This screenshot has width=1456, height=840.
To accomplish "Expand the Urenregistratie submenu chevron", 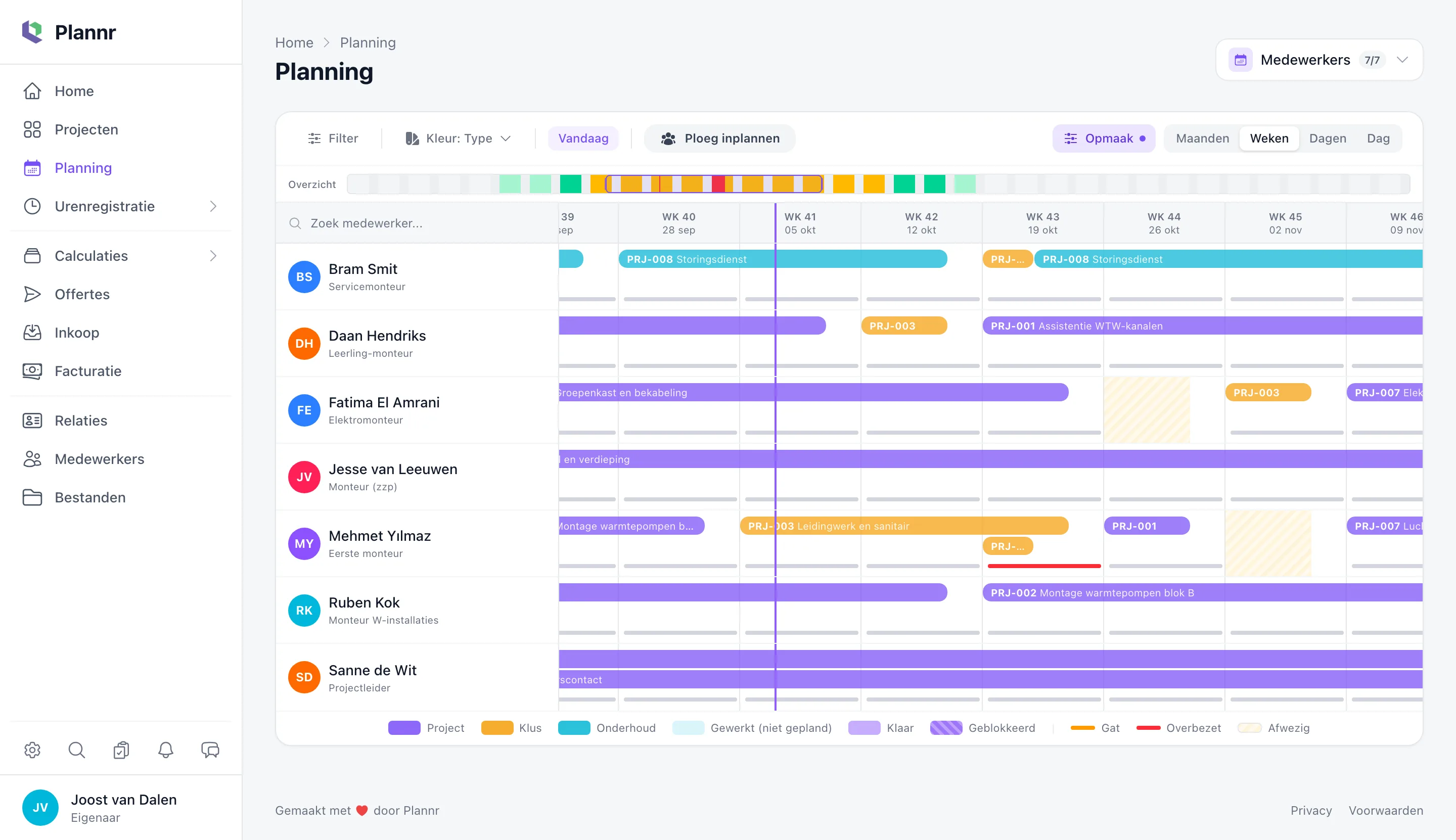I will point(213,206).
